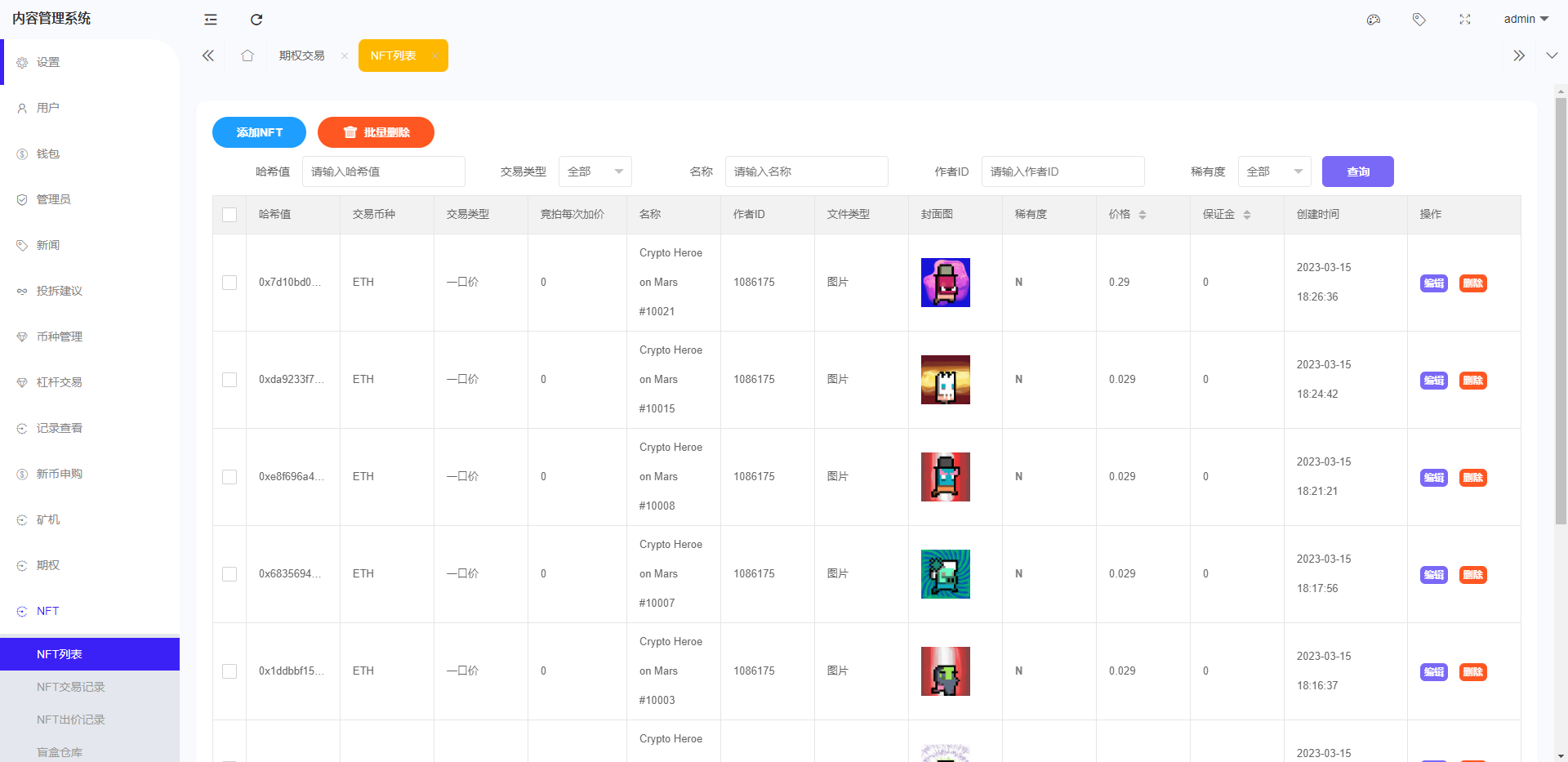Click the 添加NFT button
The image size is (1568, 762).
259,132
